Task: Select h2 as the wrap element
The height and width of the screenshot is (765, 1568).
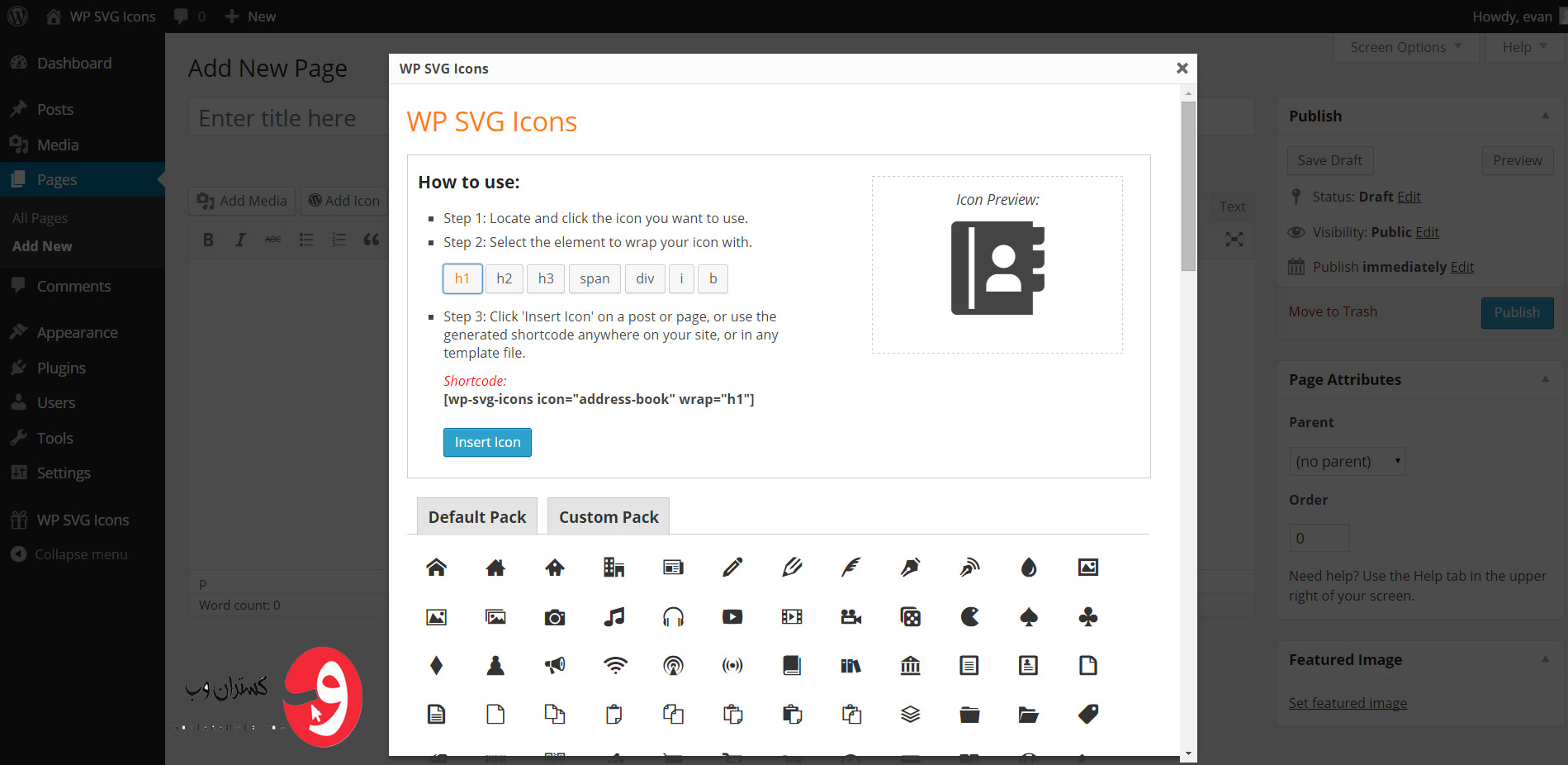Action: (x=505, y=279)
